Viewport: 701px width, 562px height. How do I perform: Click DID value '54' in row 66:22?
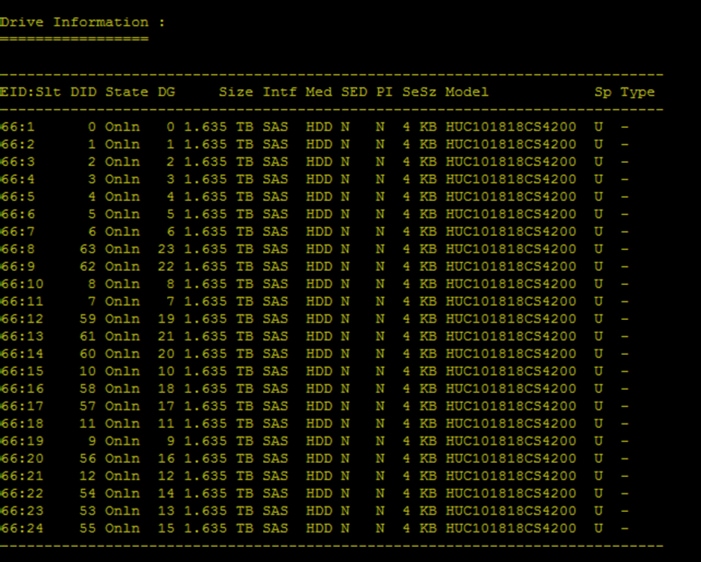pos(88,493)
